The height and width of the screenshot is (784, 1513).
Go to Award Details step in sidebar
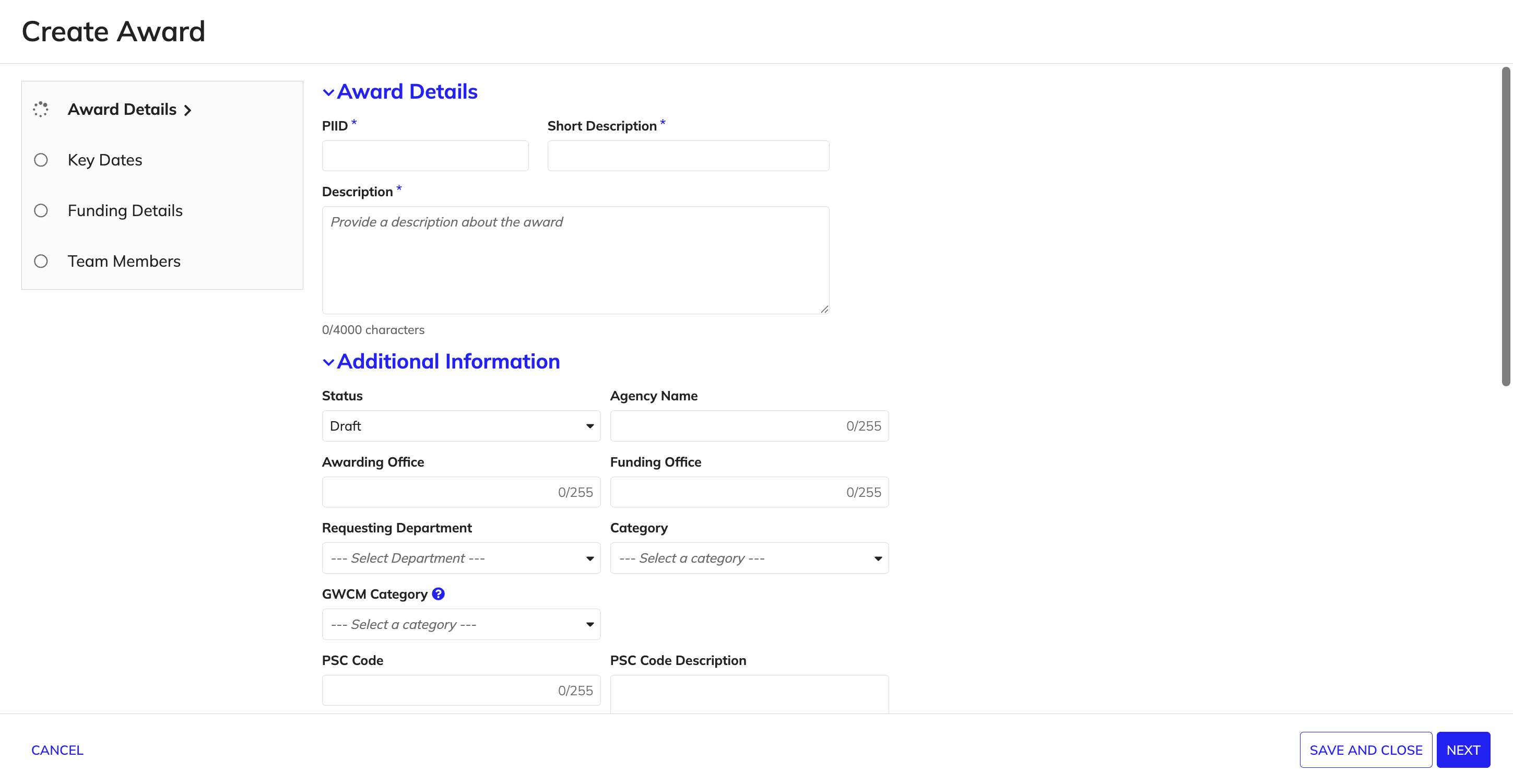pyautogui.click(x=122, y=109)
